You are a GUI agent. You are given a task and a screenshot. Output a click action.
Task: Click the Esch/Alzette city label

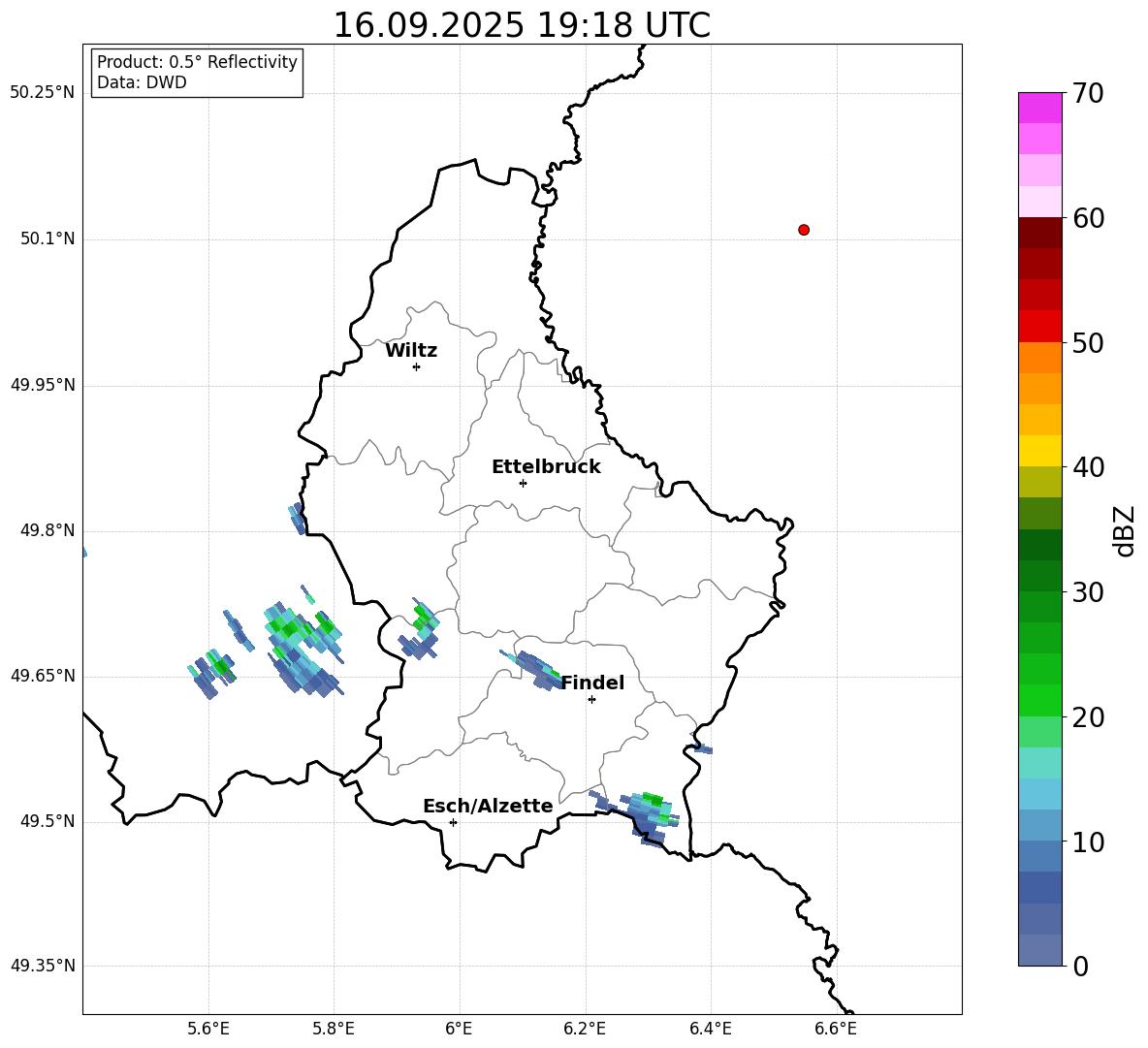click(488, 806)
